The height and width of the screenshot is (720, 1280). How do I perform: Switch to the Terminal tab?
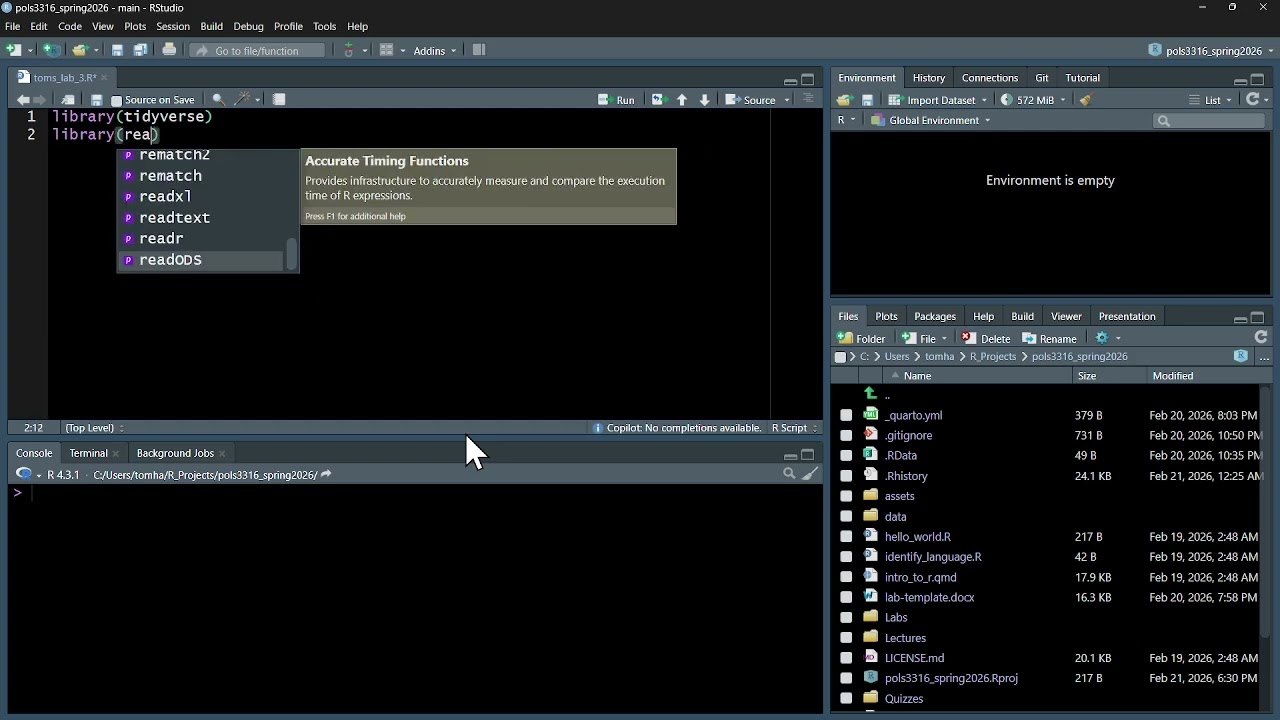click(88, 453)
